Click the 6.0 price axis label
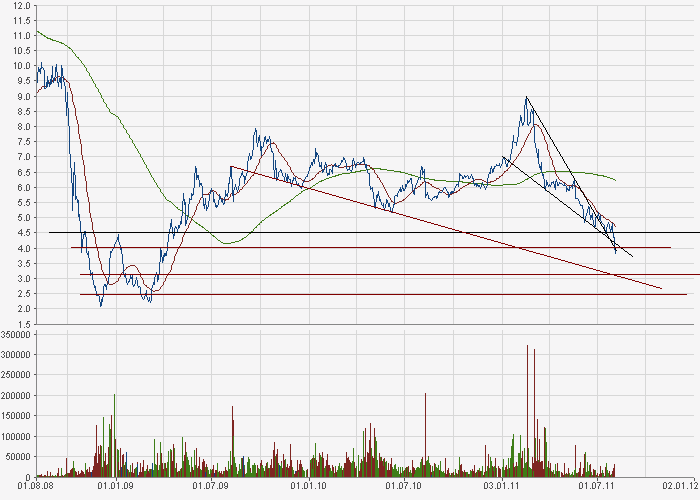 23,188
